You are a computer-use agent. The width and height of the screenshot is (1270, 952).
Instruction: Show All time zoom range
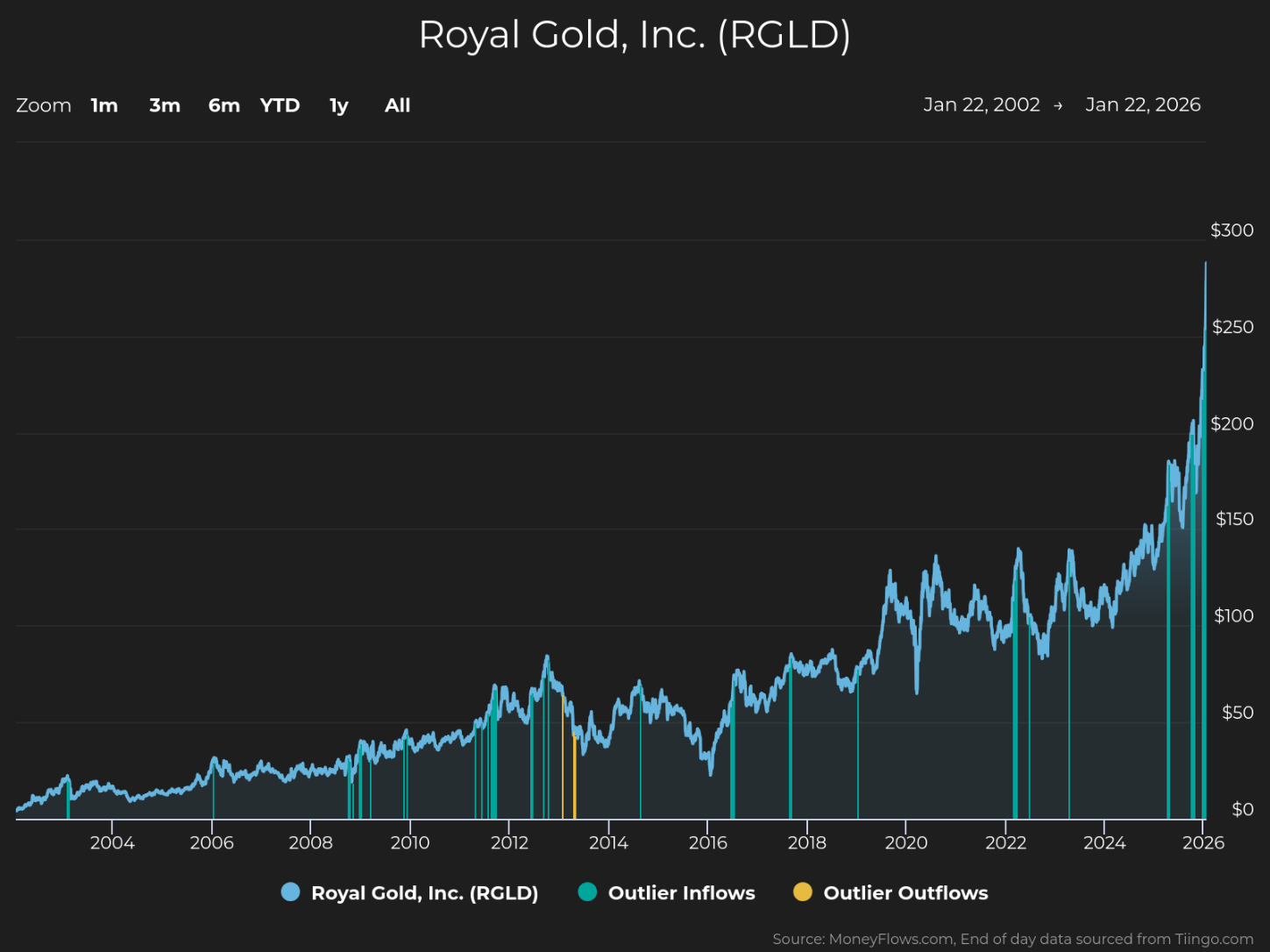[398, 105]
